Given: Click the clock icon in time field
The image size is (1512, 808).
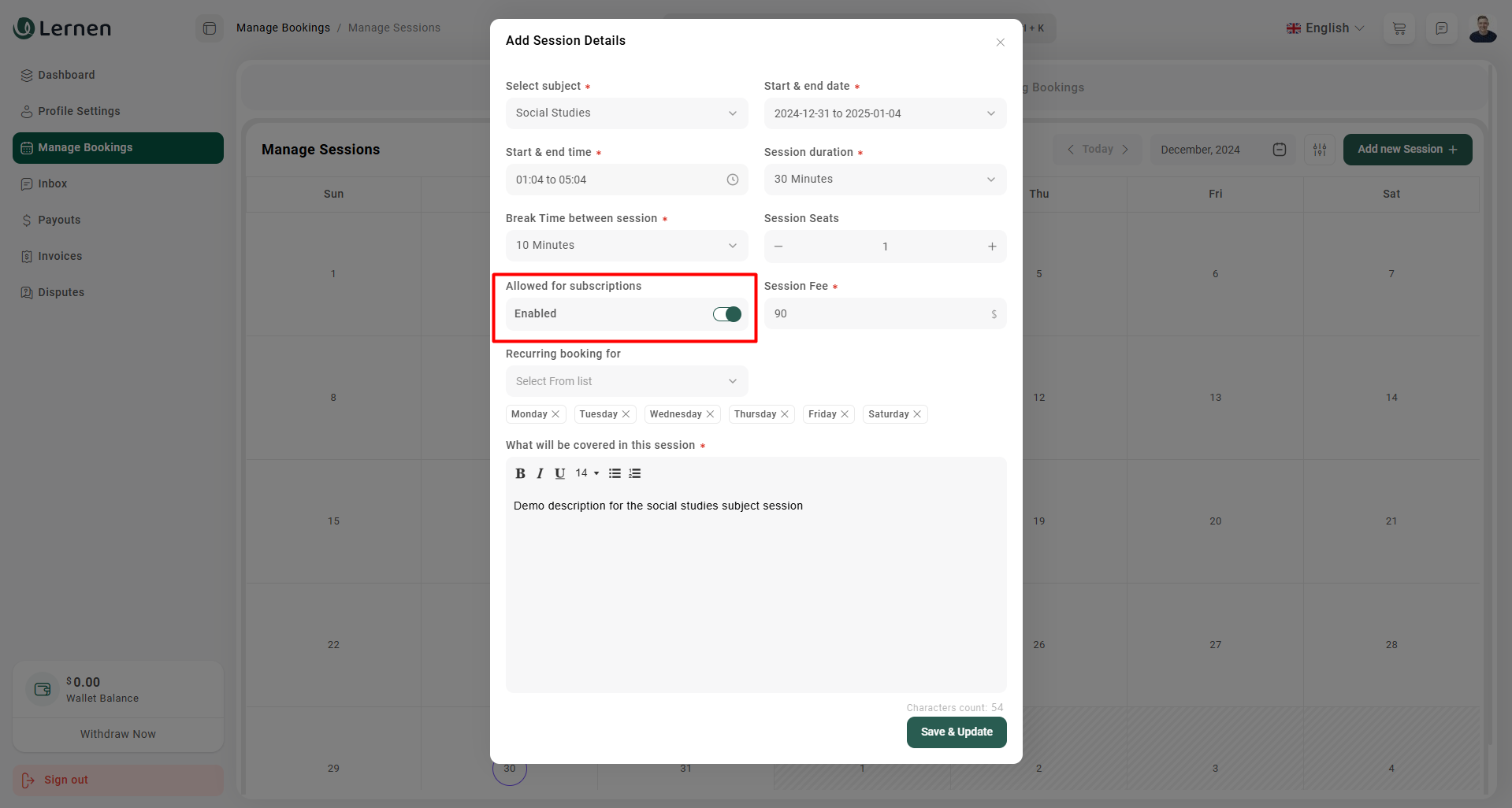Looking at the screenshot, I should (x=732, y=180).
